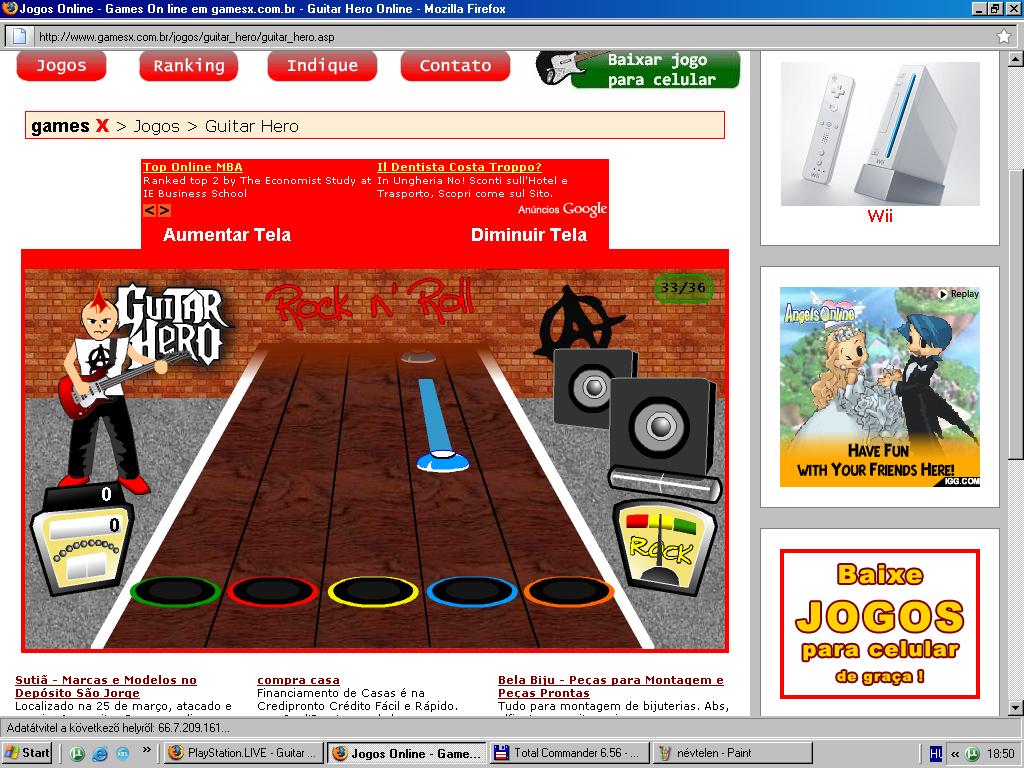Screen dimensions: 1024x768
Task: Click the 33/36 note progress indicator
Action: (x=682, y=288)
